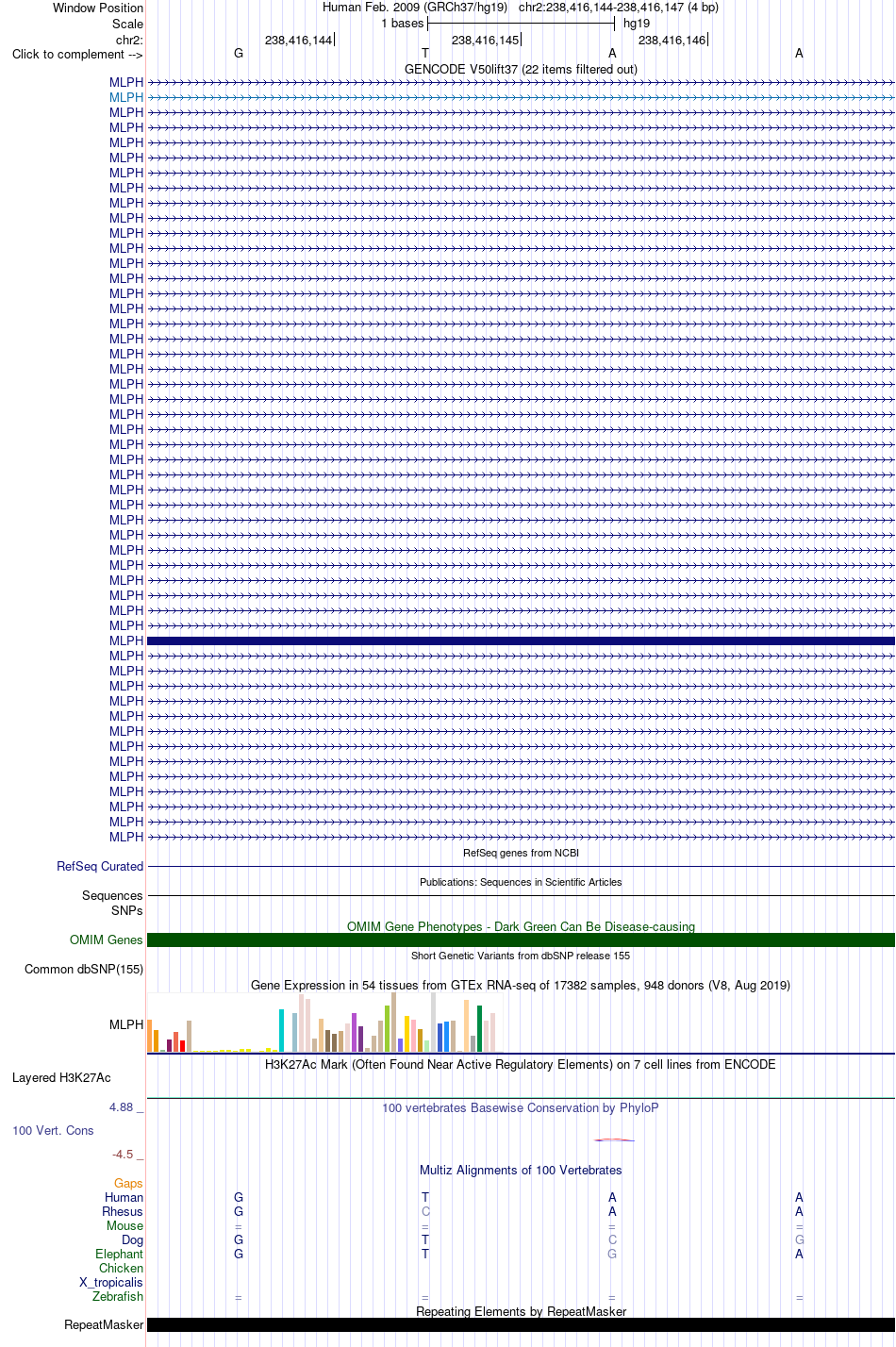
Task: Click the Layered H3K27Ac side label
Action: coord(61,1077)
